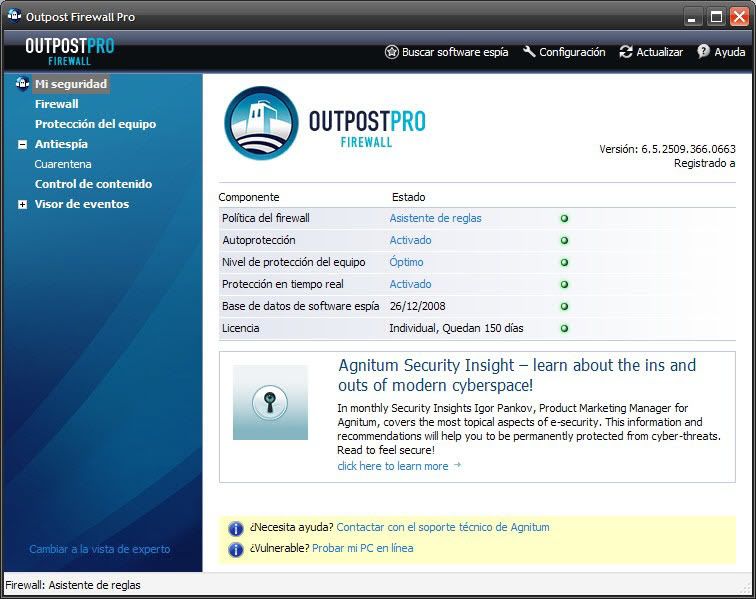Viewport: 756px width, 599px height.
Task: Click the keyhole Security Insight image
Action: (270, 402)
